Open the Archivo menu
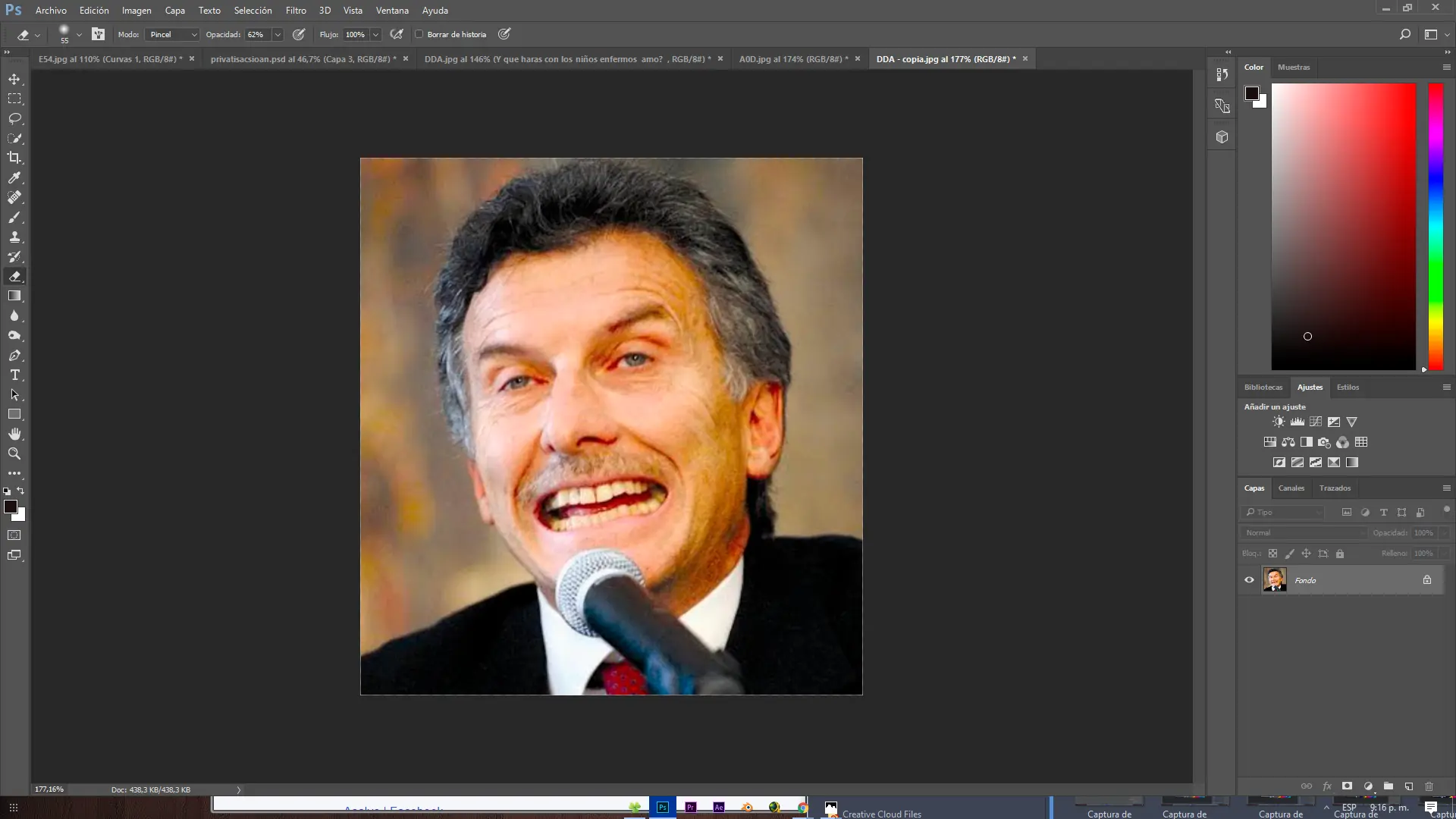 tap(51, 11)
